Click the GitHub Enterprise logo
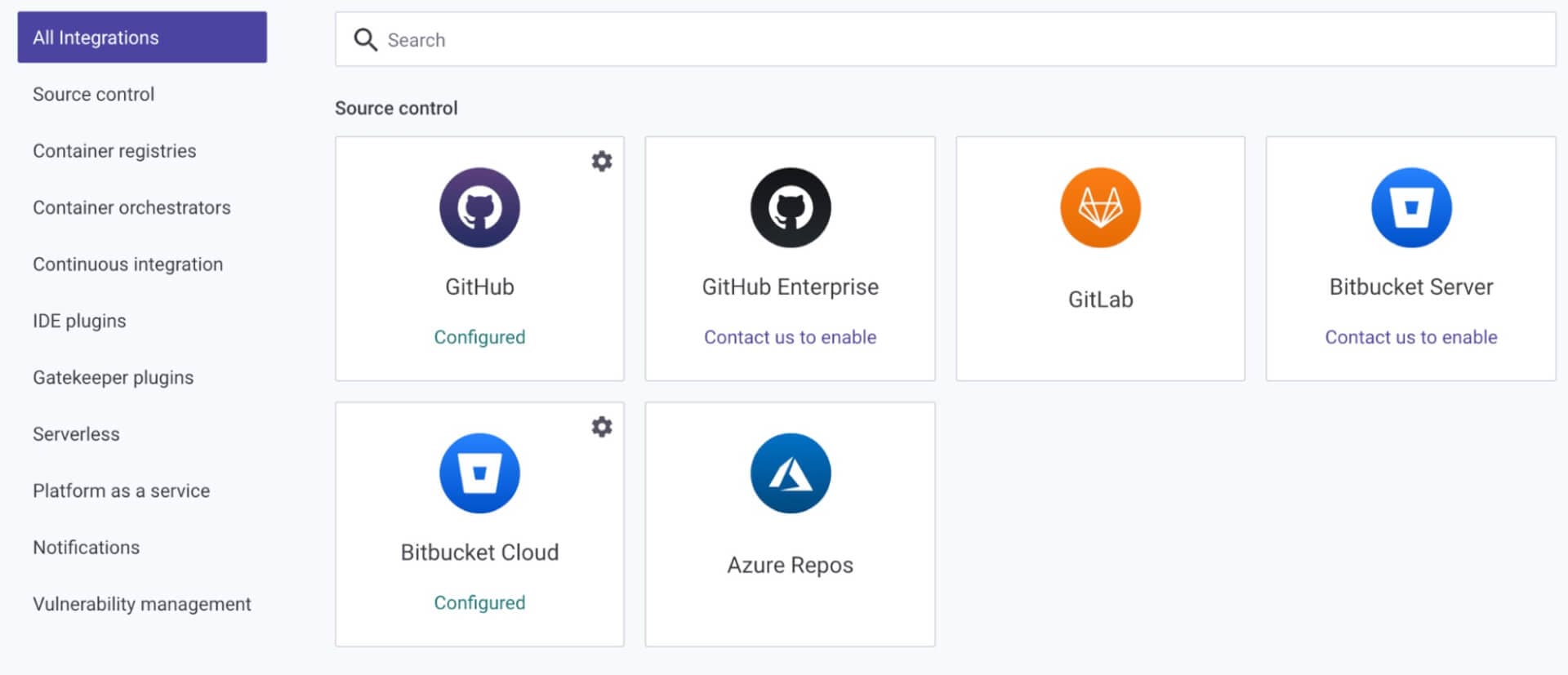The image size is (1568, 675). [x=791, y=208]
